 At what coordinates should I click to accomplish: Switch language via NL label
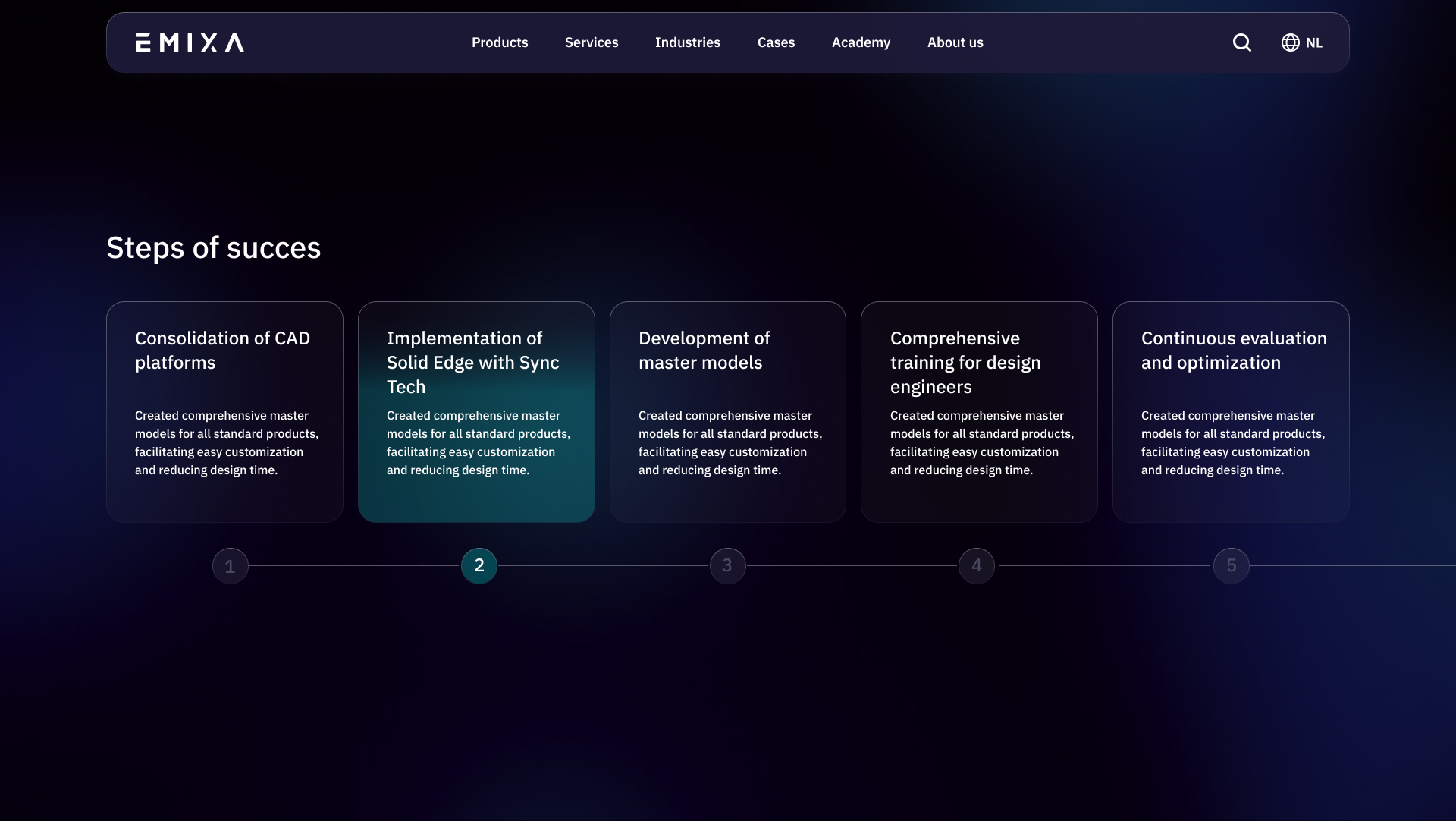click(1314, 43)
